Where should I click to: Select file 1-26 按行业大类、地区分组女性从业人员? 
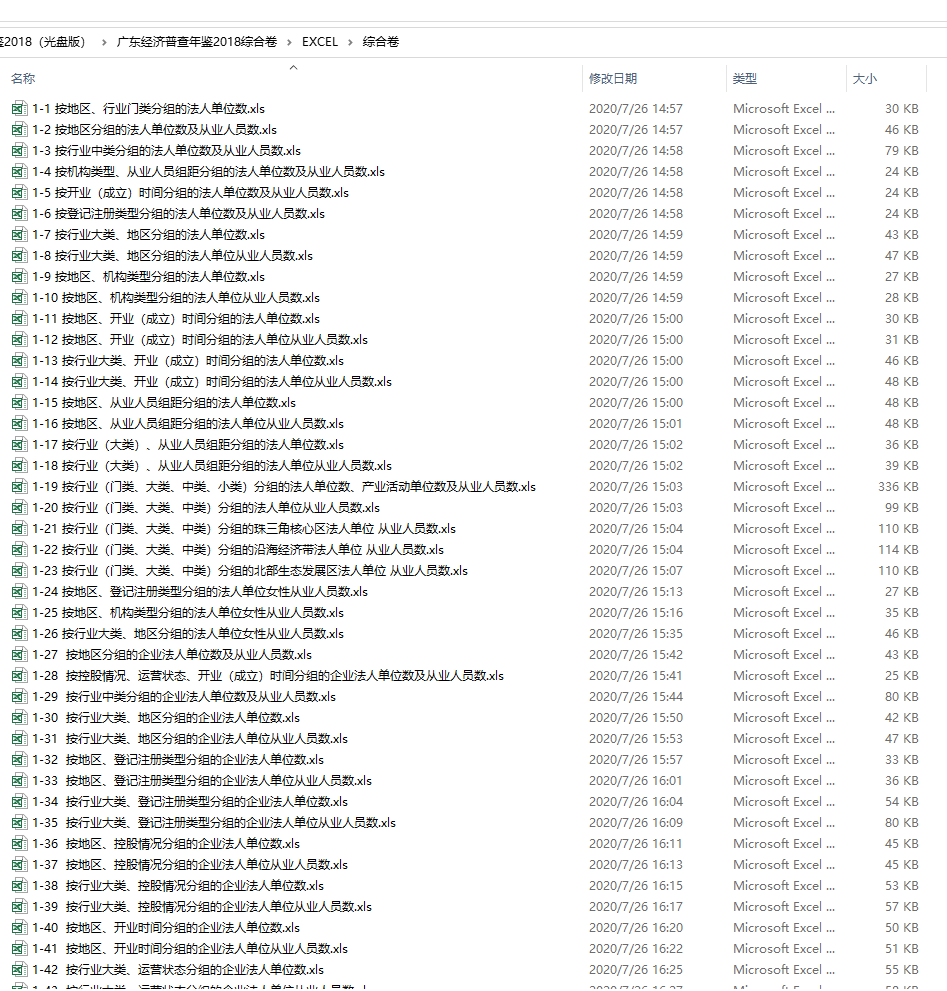pos(188,634)
